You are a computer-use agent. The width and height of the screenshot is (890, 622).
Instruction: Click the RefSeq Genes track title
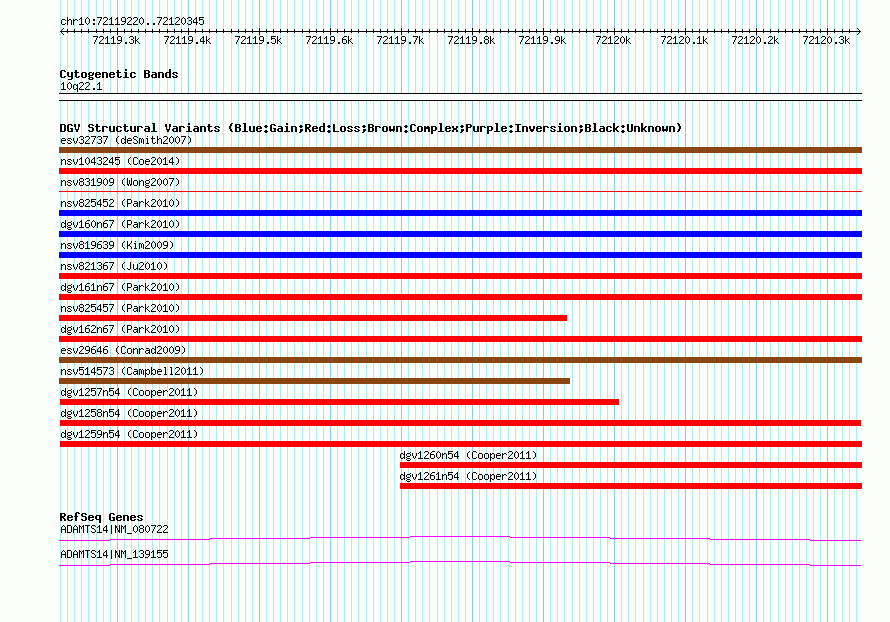click(101, 517)
